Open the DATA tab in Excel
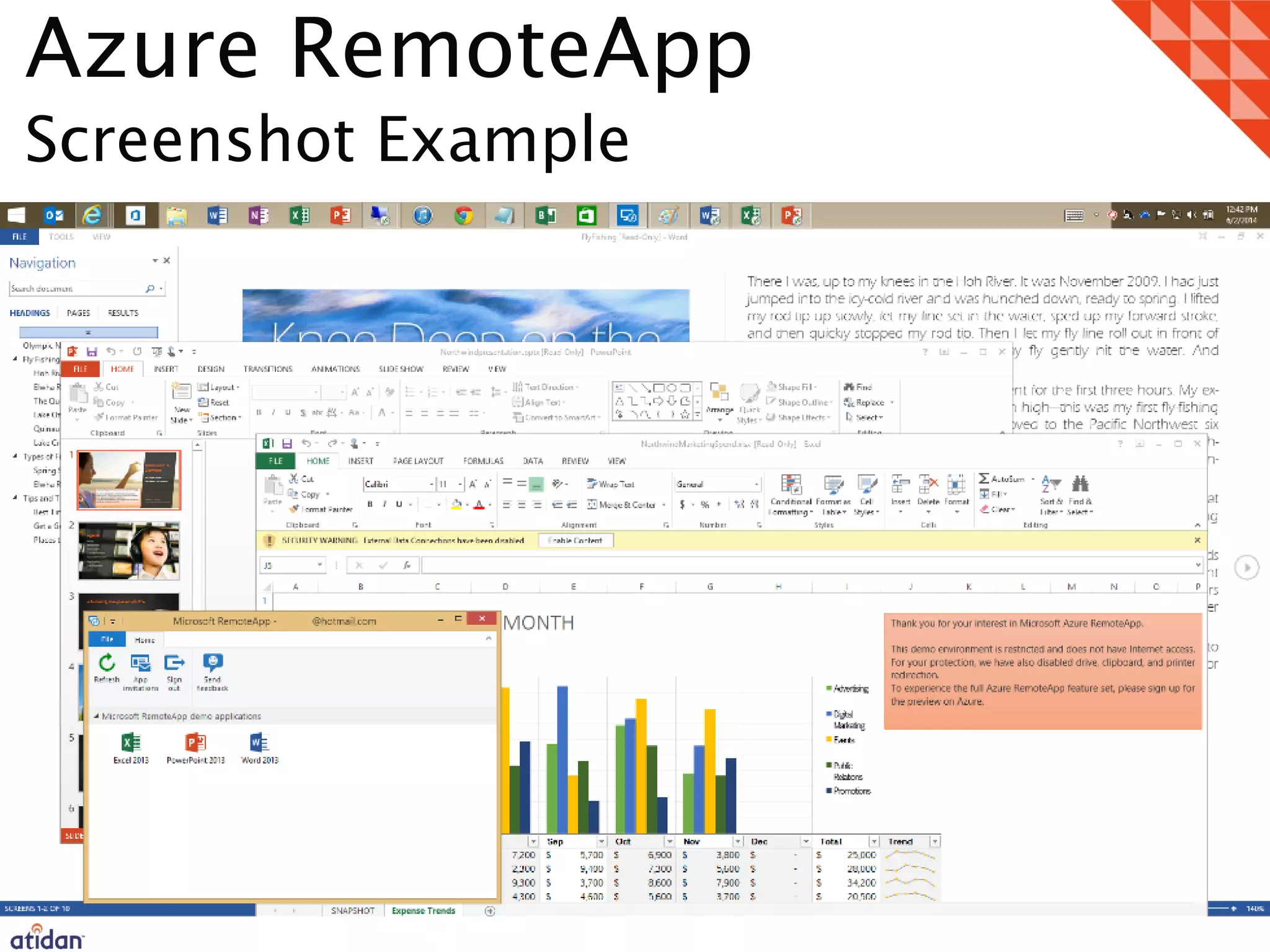The image size is (1270, 952). pyautogui.click(x=533, y=461)
